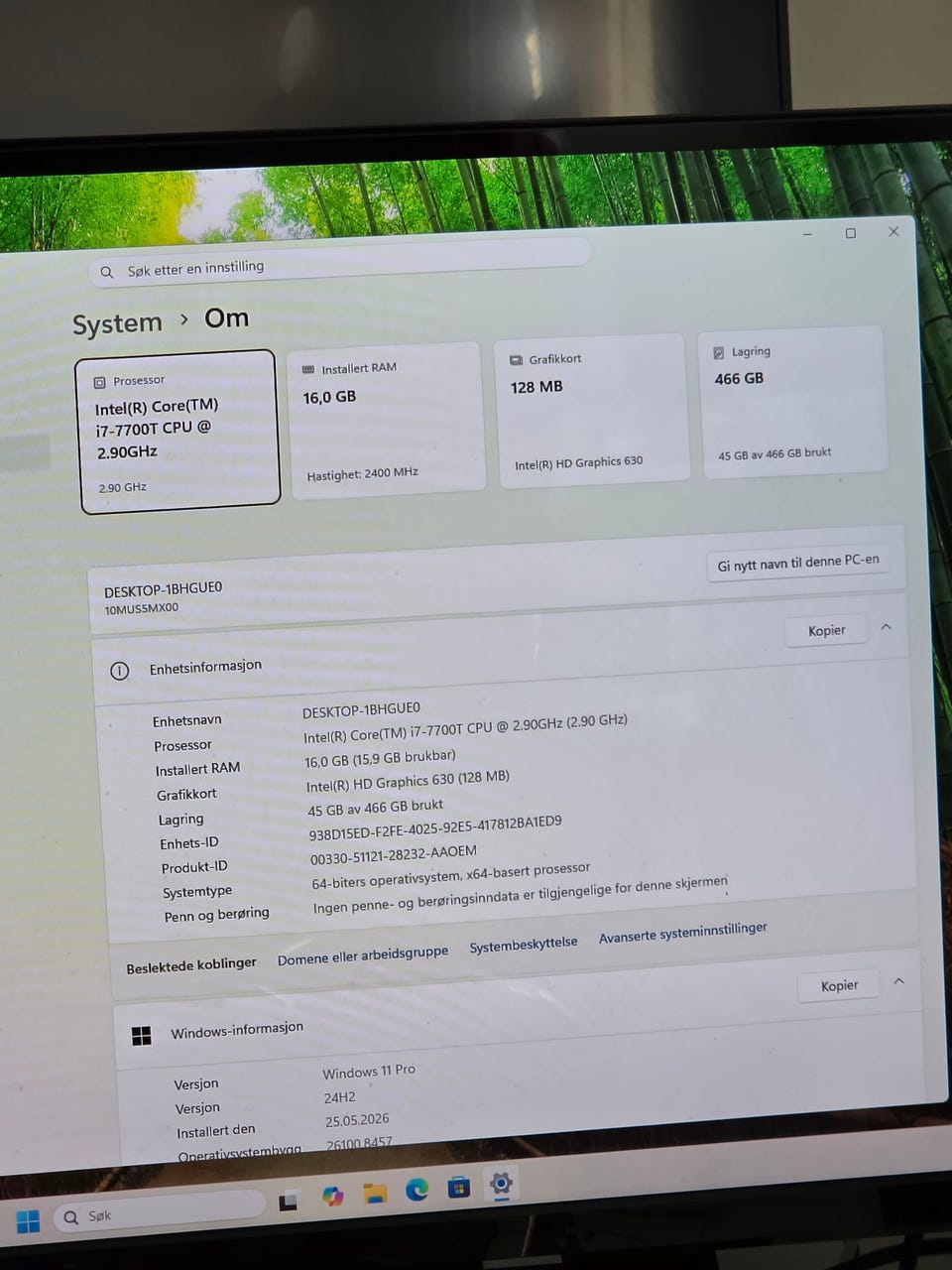Click the taskbar Søk search box
Image resolution: width=952 pixels, height=1270 pixels.
point(159,1212)
